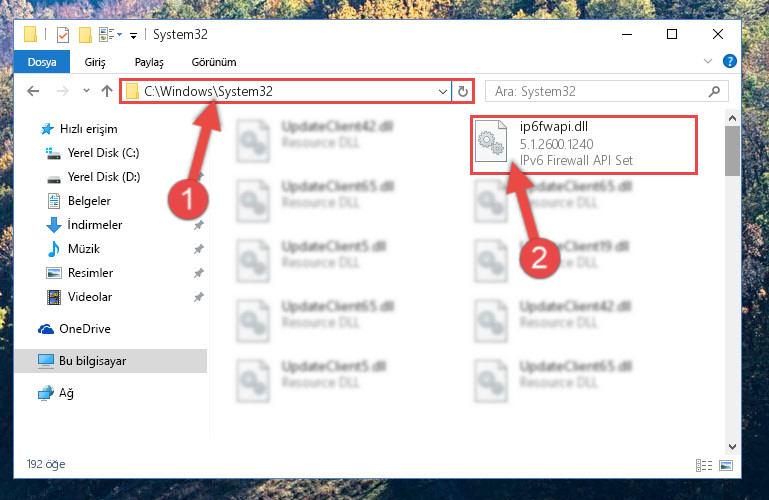Click the new folder quick access icon

pos(85,35)
